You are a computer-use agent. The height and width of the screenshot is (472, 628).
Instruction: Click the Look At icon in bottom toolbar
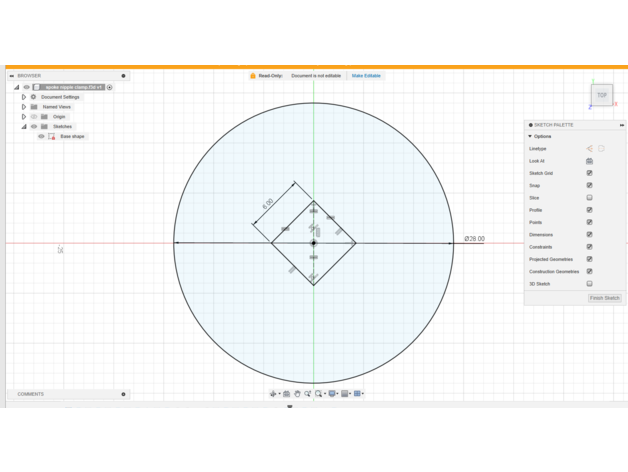[x=286, y=394]
